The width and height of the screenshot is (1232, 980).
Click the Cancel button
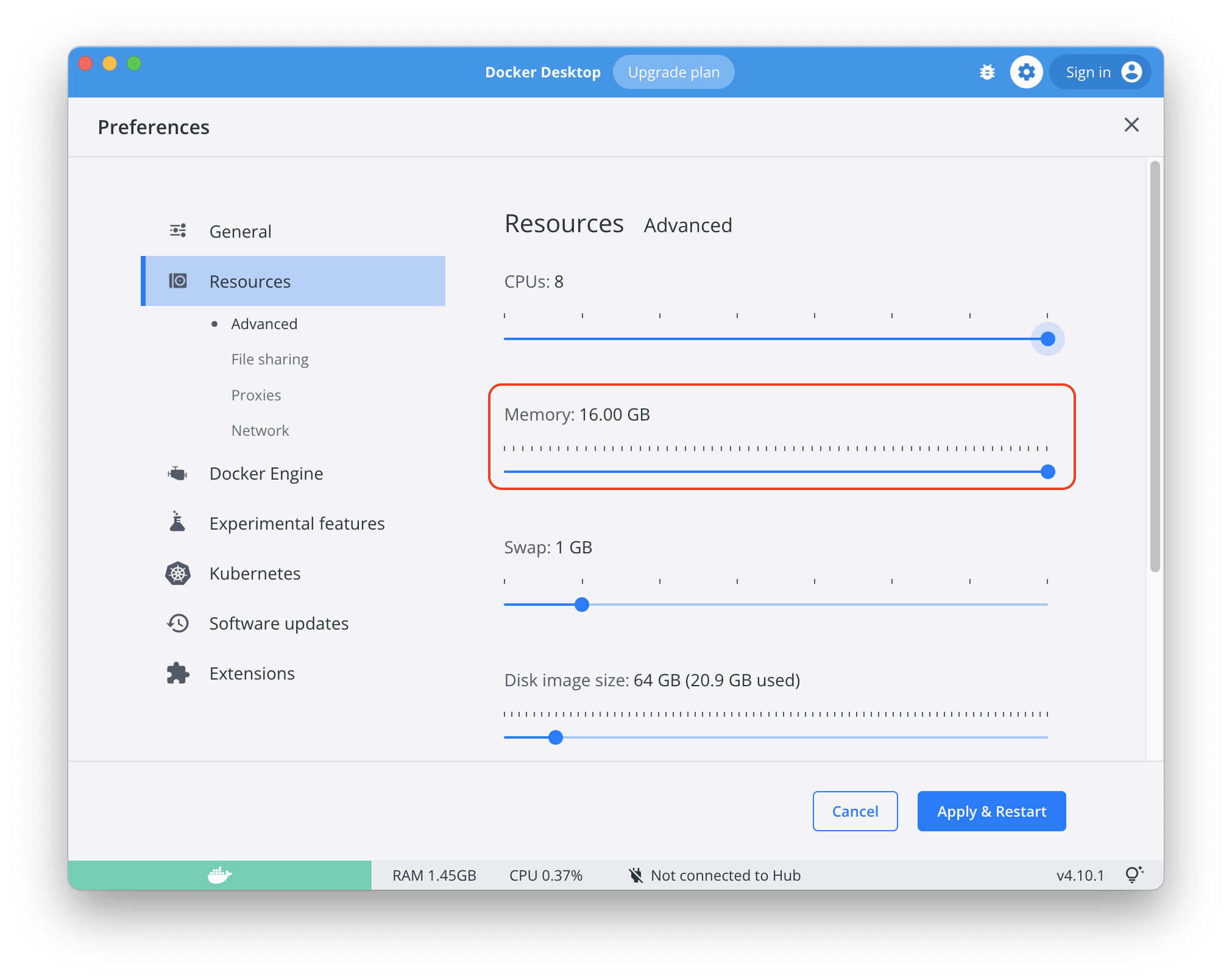[x=855, y=811]
